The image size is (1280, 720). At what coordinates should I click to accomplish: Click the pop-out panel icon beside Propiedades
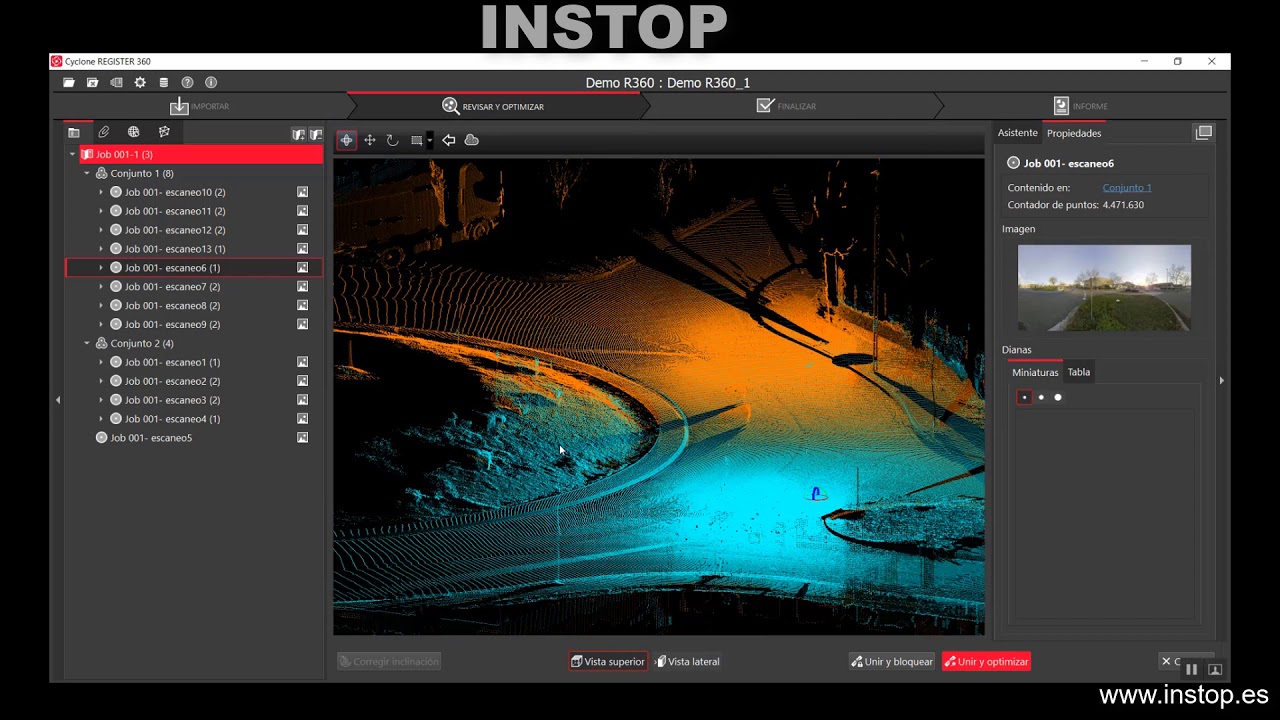click(1204, 132)
